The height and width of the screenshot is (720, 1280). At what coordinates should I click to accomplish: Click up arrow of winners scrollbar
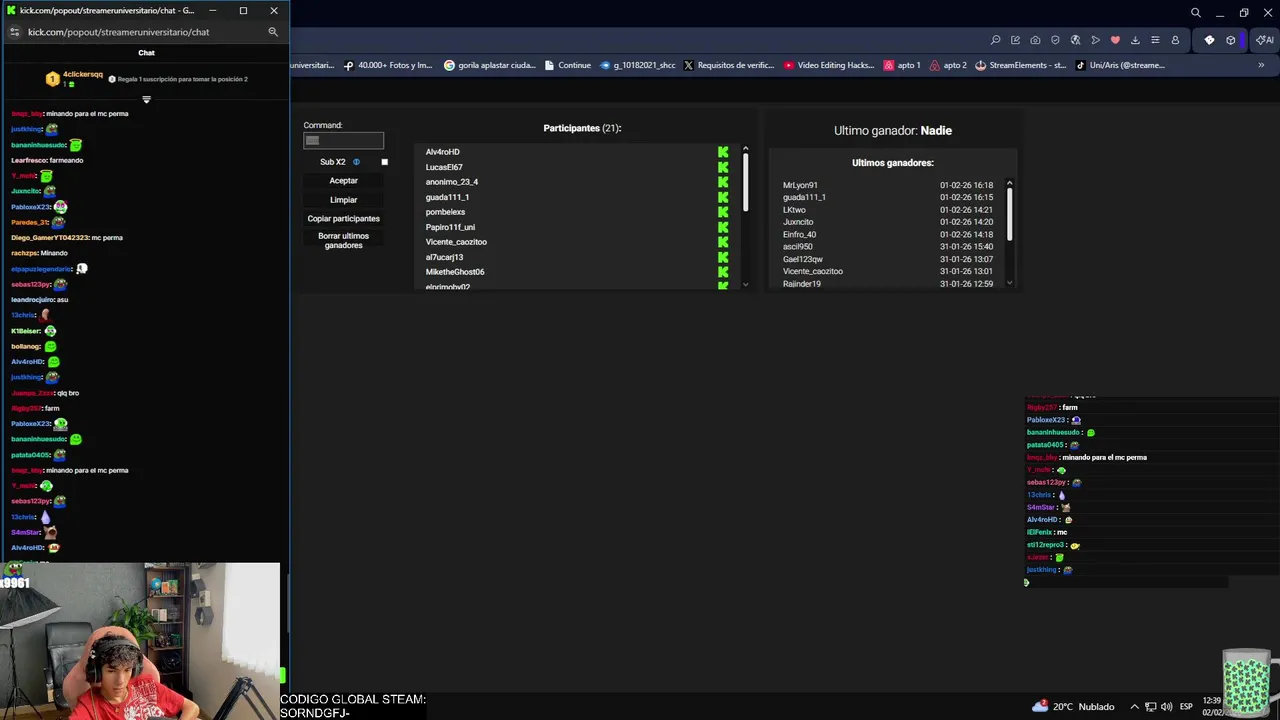pyautogui.click(x=1009, y=183)
